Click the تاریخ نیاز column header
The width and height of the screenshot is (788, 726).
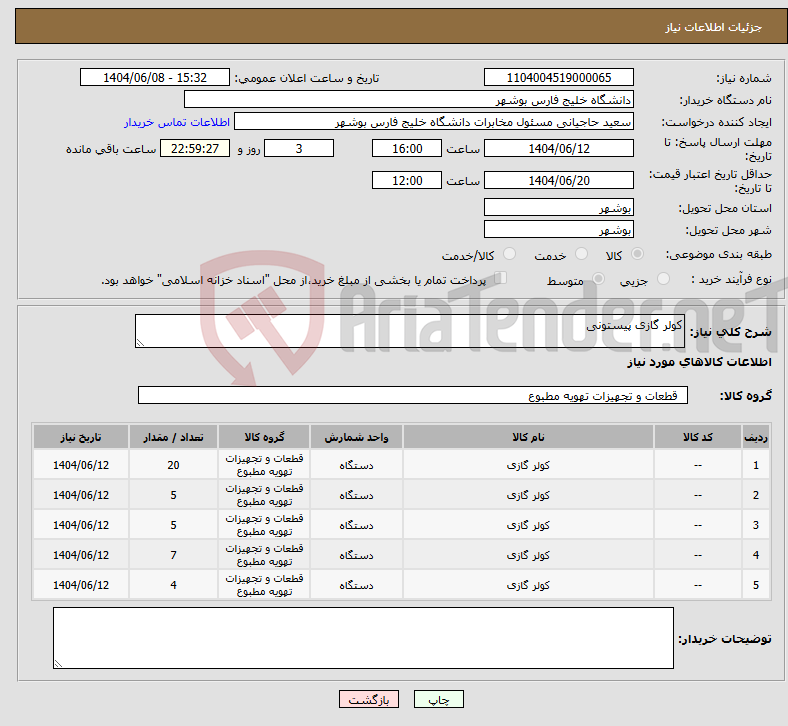81,437
